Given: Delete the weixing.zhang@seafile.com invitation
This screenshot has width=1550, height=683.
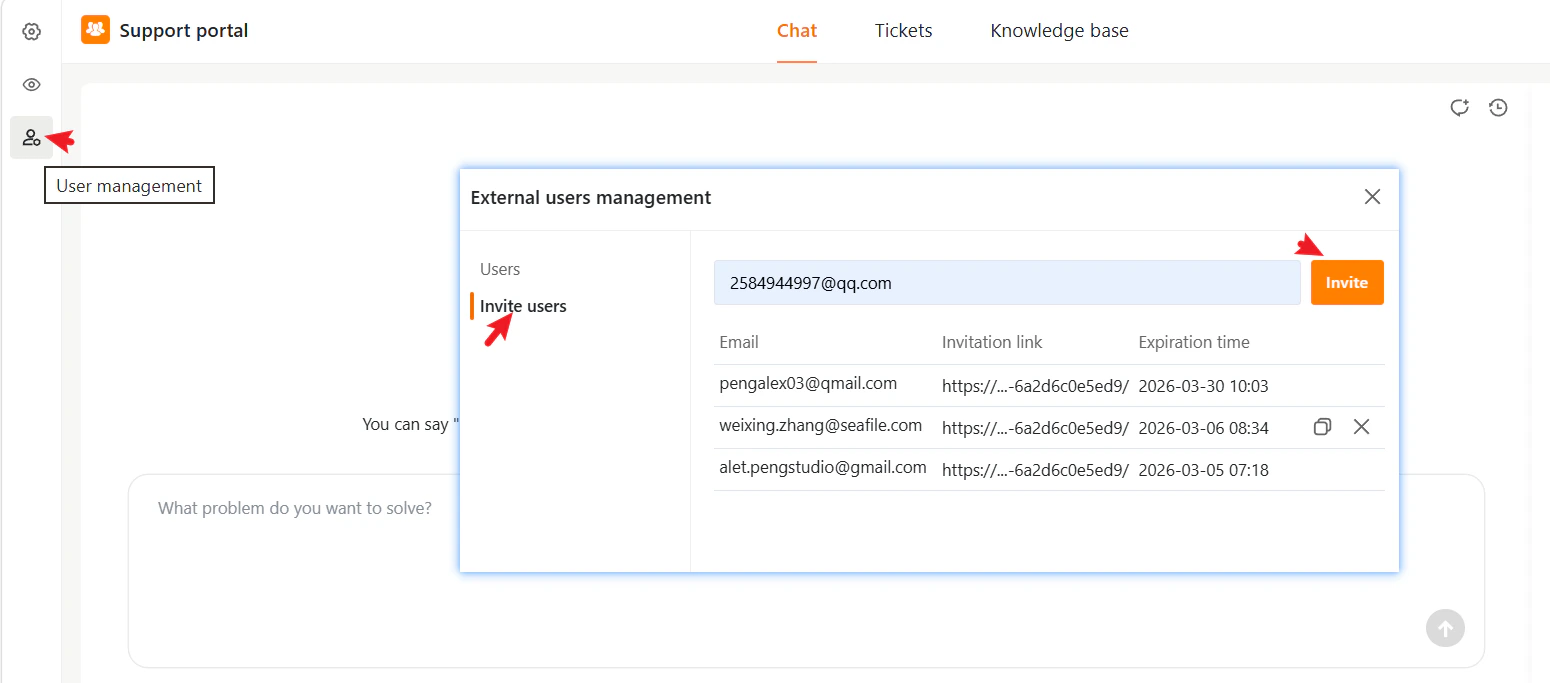Looking at the screenshot, I should (1361, 427).
